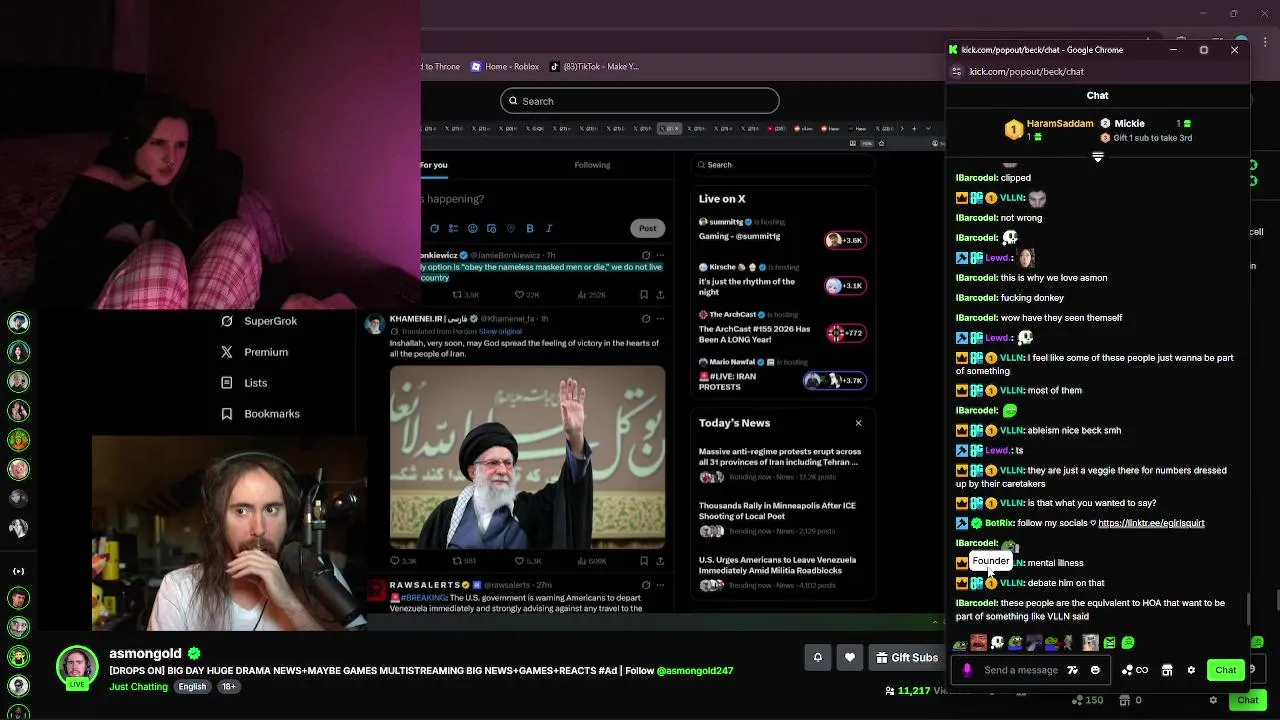This screenshot has width=1280, height=720.
Task: Click the schedule post icon in composer
Action: pos(492,228)
